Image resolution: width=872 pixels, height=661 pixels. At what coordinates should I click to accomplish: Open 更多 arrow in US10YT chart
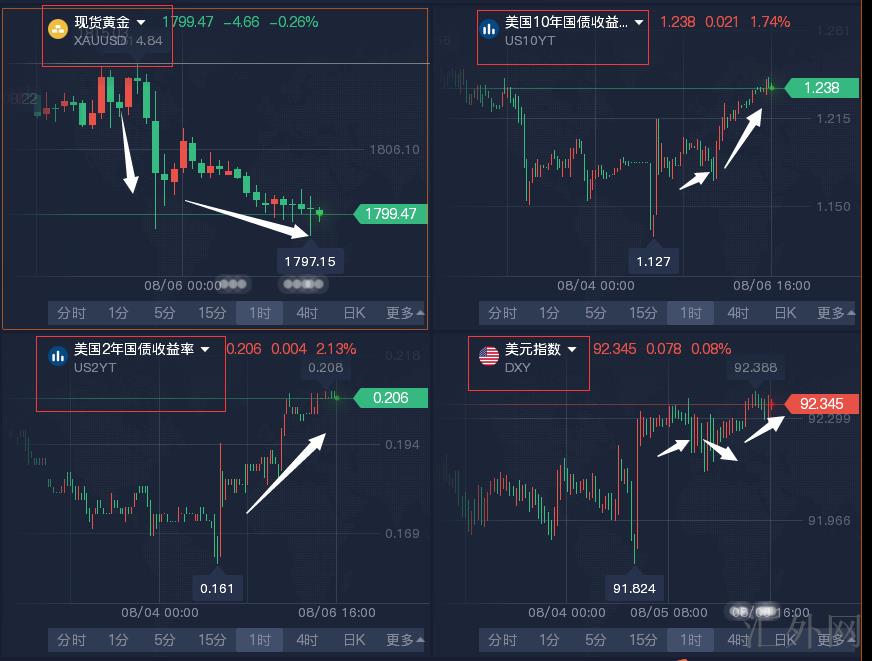click(x=851, y=313)
